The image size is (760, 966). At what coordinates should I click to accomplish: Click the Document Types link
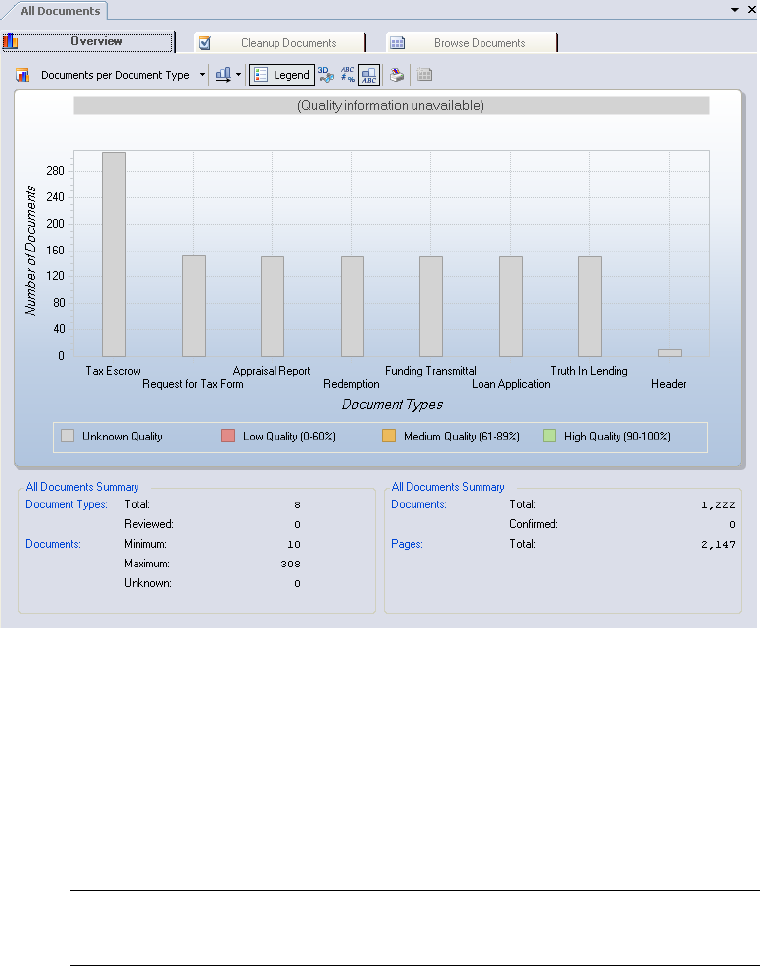[x=67, y=505]
